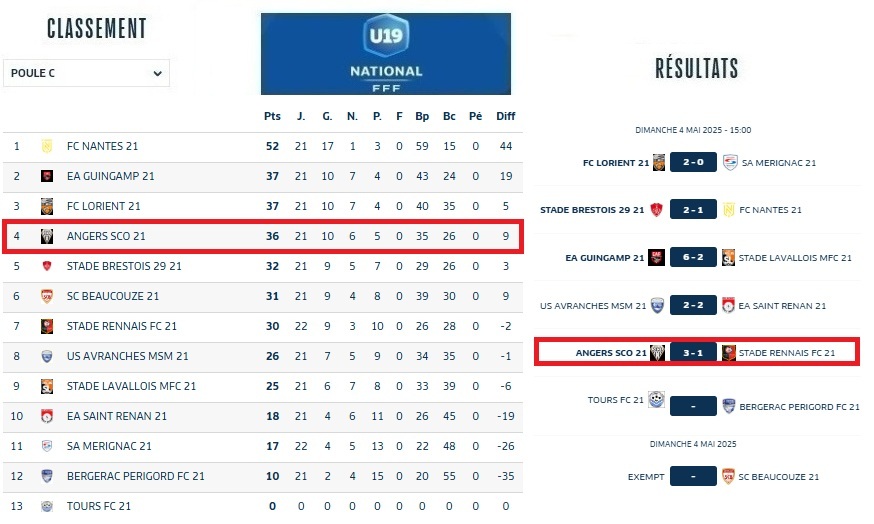Click the U19 National FFF banner
The width and height of the screenshot is (874, 524).
386,53
